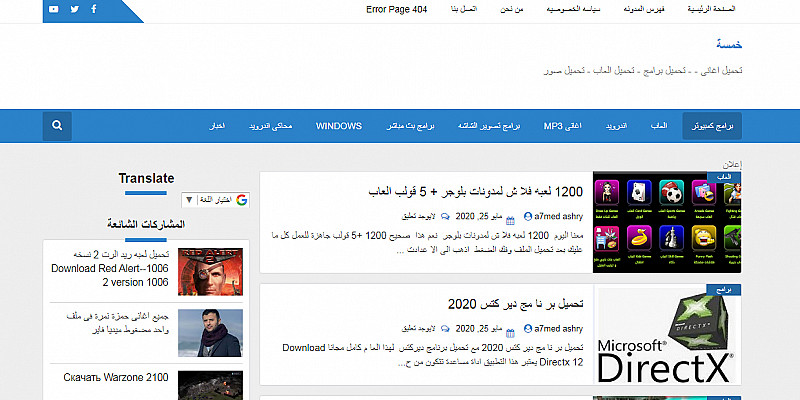Click the author avatar icon in the 1200 games post

[528, 216]
